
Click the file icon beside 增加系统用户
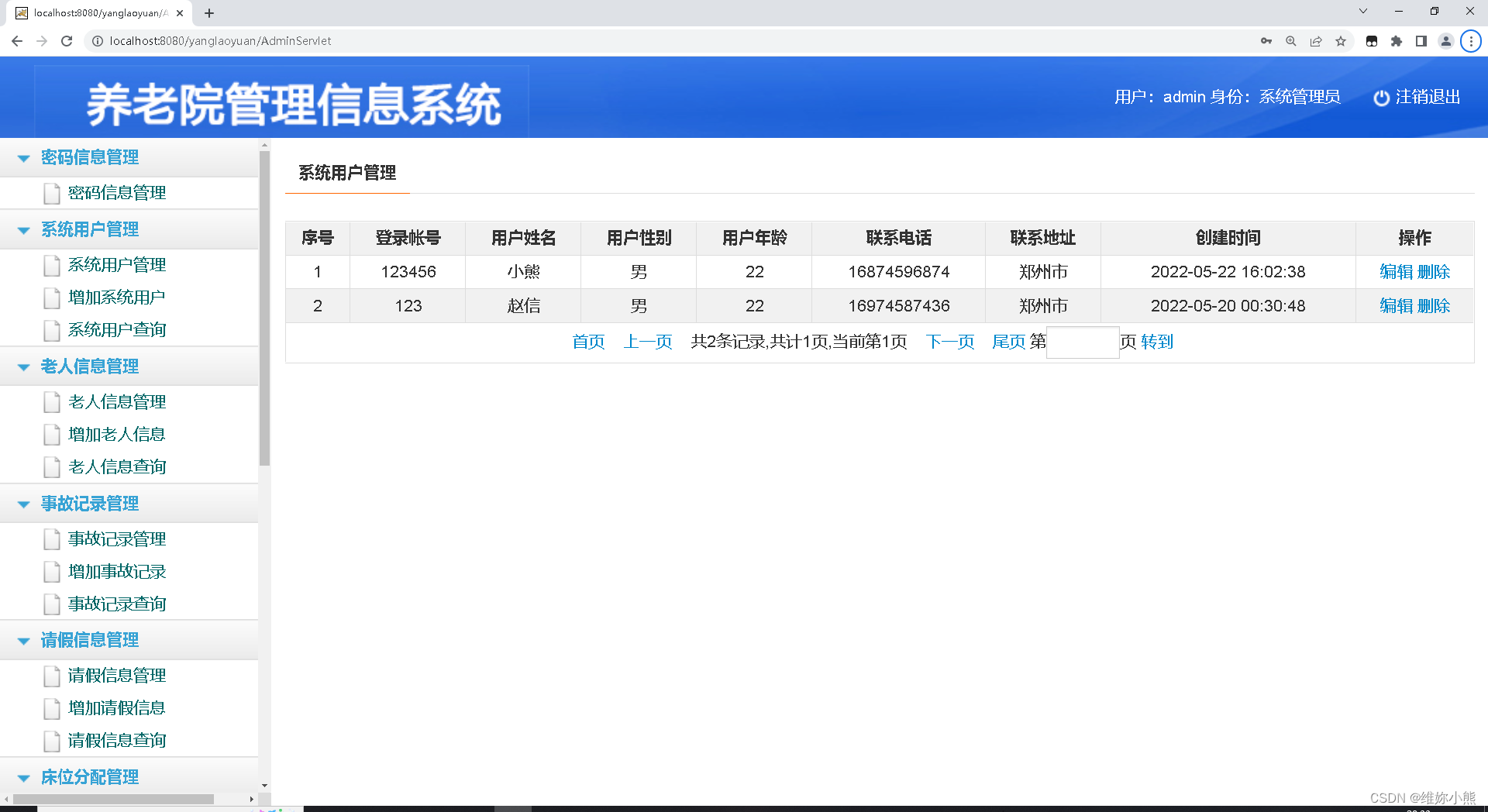coord(51,298)
